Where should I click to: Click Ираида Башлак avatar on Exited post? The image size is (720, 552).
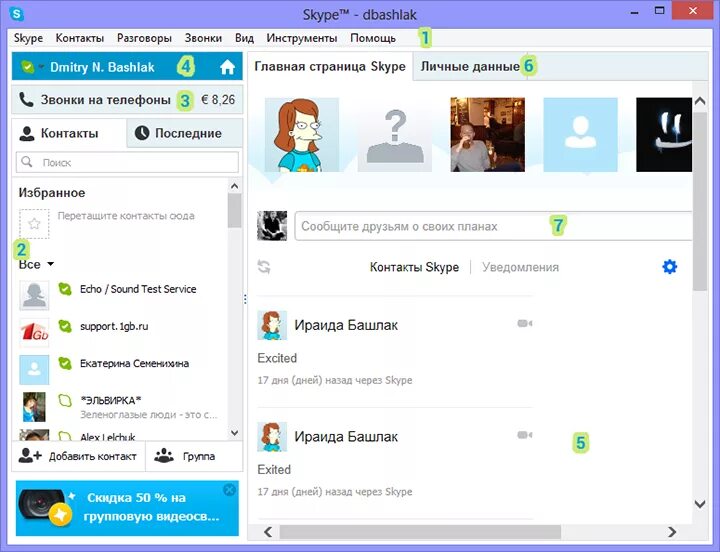point(272,437)
